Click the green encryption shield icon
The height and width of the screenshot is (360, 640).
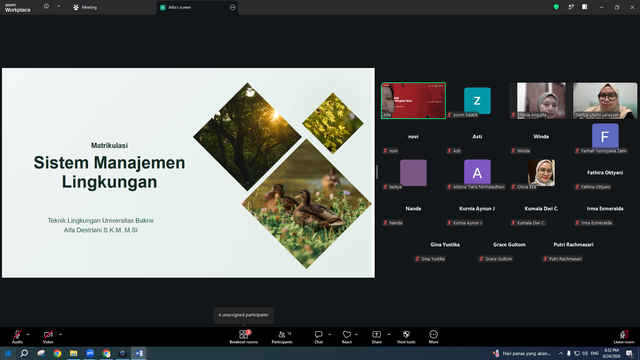pyautogui.click(x=556, y=7)
